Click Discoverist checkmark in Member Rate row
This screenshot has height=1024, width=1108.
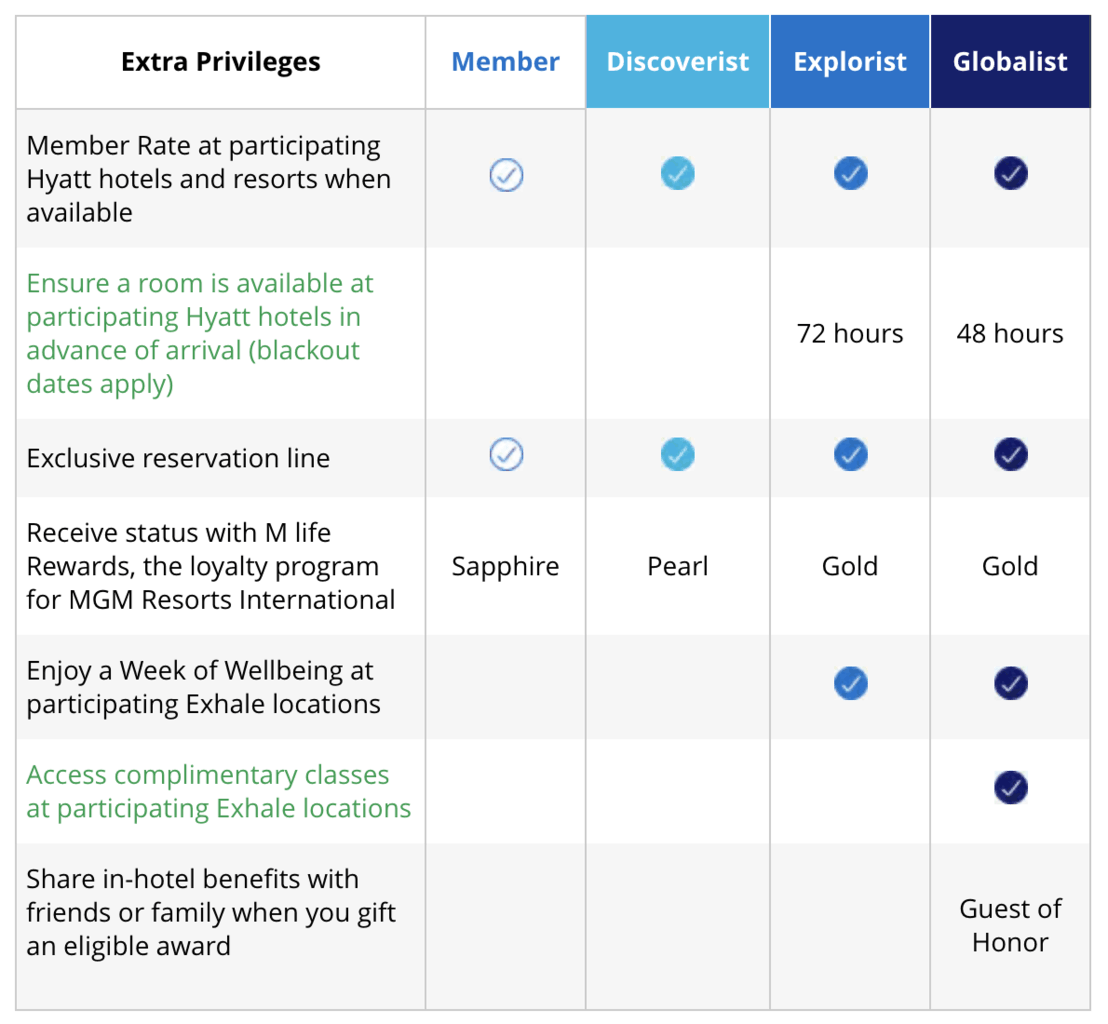click(x=677, y=174)
